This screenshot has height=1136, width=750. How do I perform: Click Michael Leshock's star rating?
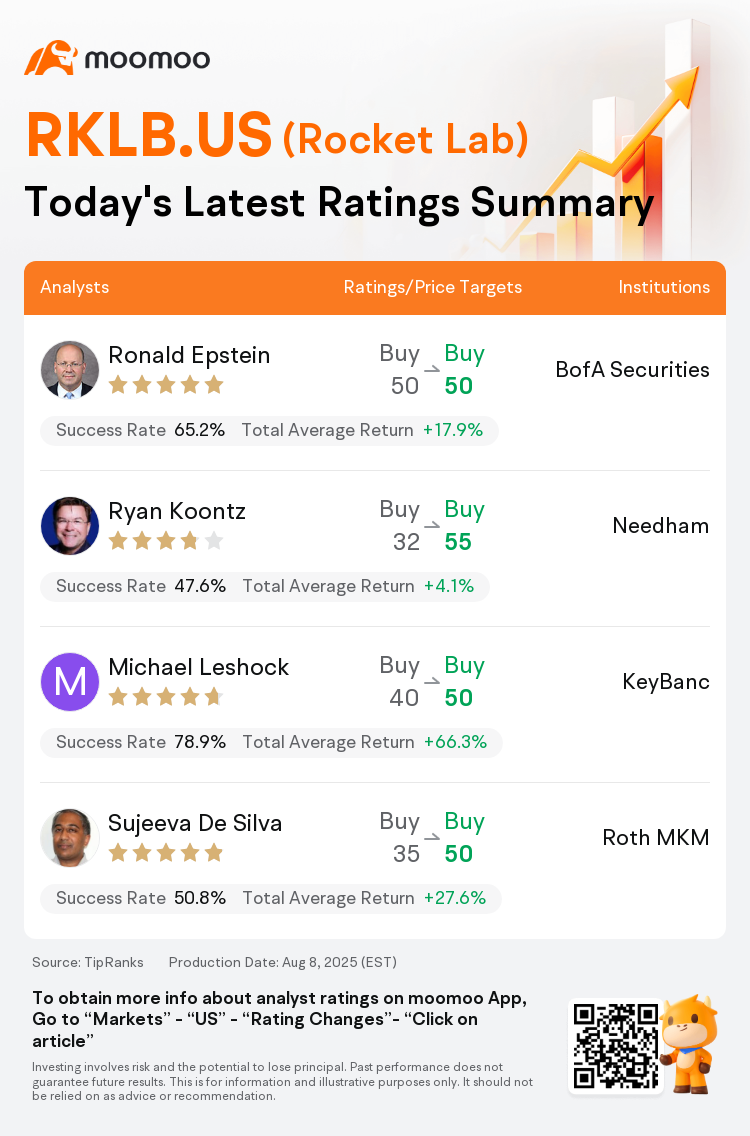point(166,697)
